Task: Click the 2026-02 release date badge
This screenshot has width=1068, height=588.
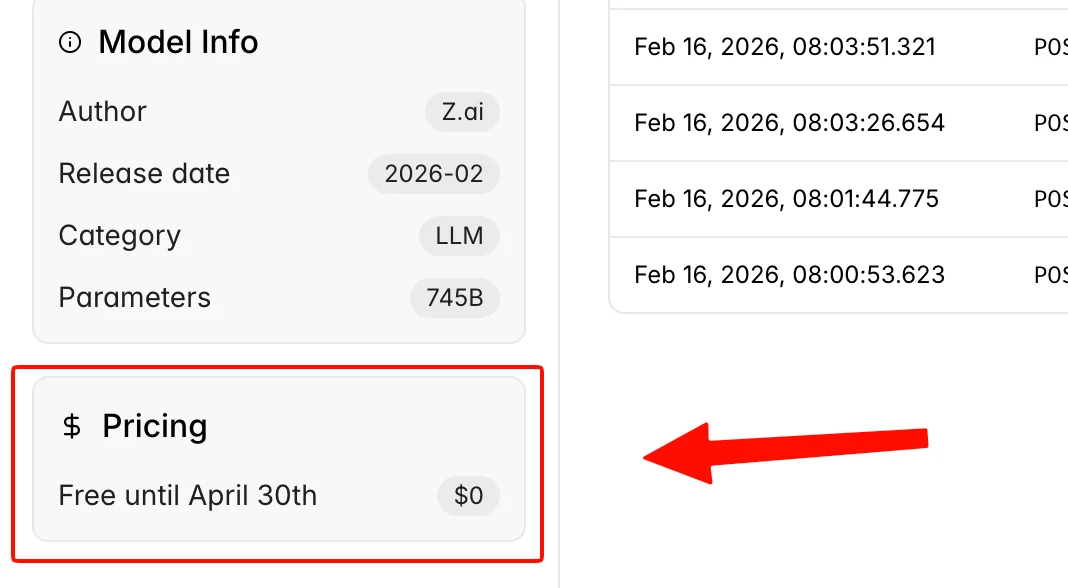Action: tap(434, 173)
